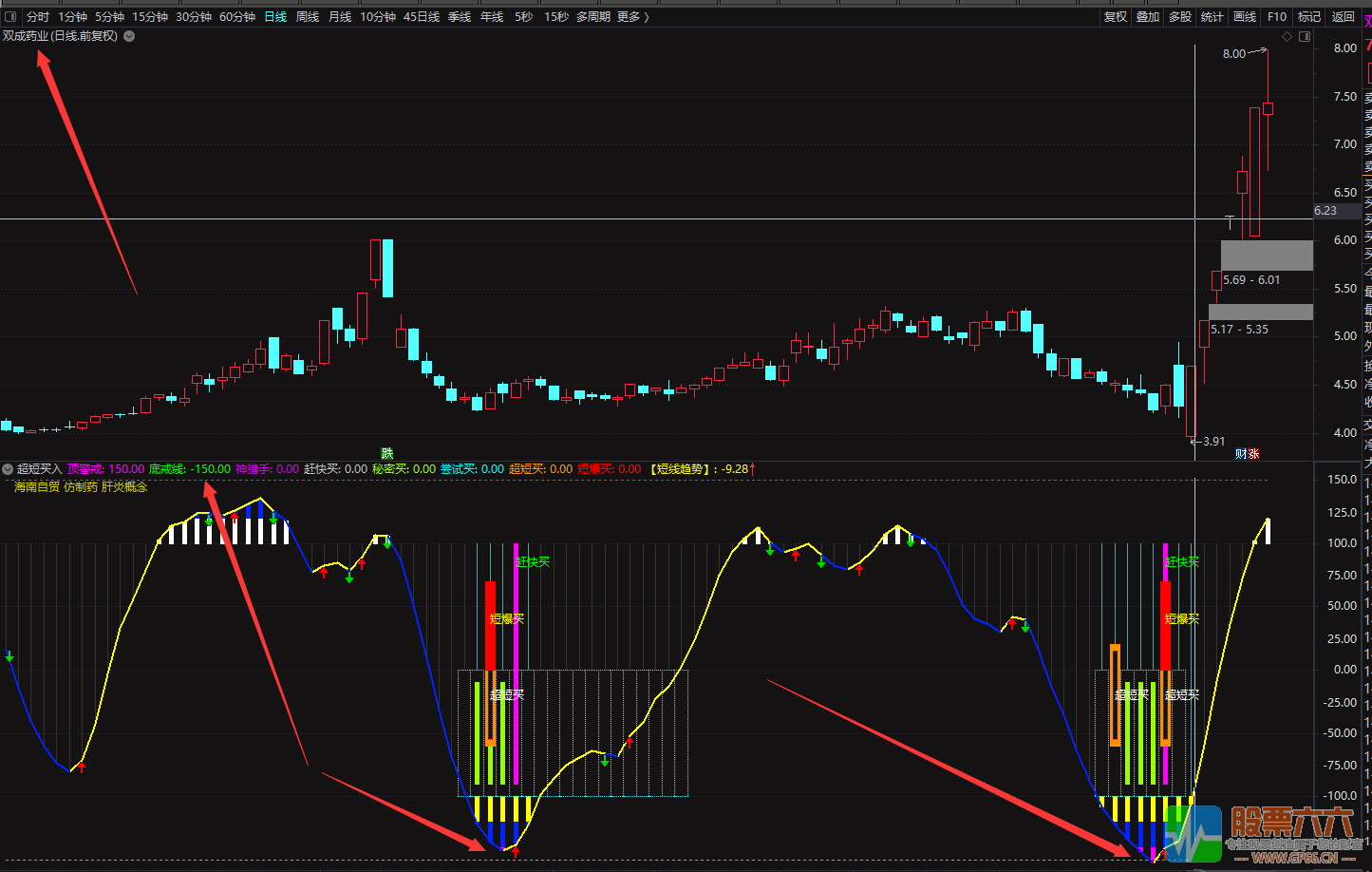1372x872 pixels.
Task: Click the 返回 back button
Action: (x=1344, y=16)
